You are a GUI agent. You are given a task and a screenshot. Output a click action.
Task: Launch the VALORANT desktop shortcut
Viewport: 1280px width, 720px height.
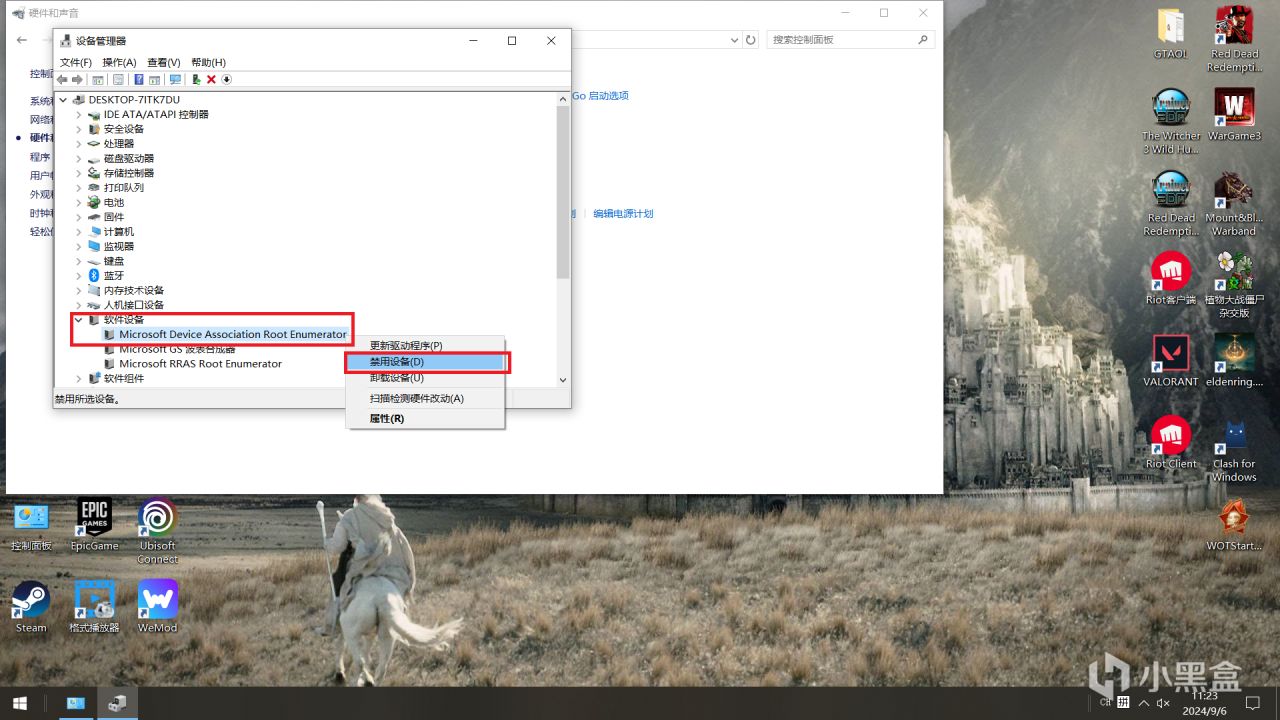1171,361
